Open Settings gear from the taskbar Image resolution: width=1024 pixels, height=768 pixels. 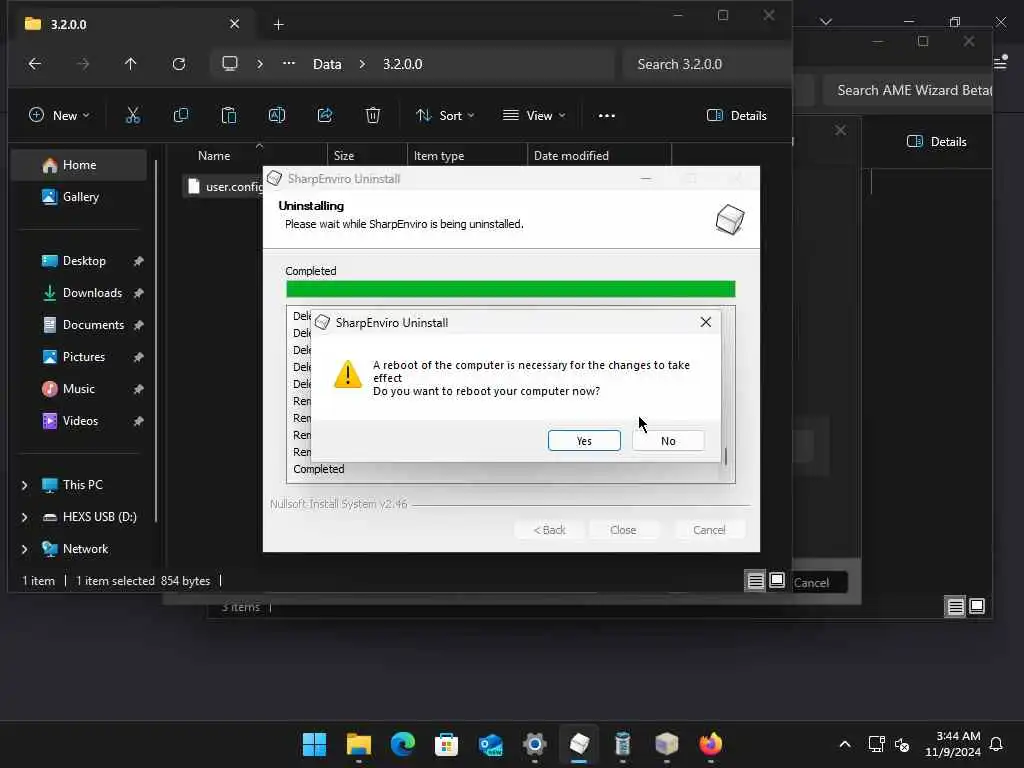pyautogui.click(x=534, y=744)
